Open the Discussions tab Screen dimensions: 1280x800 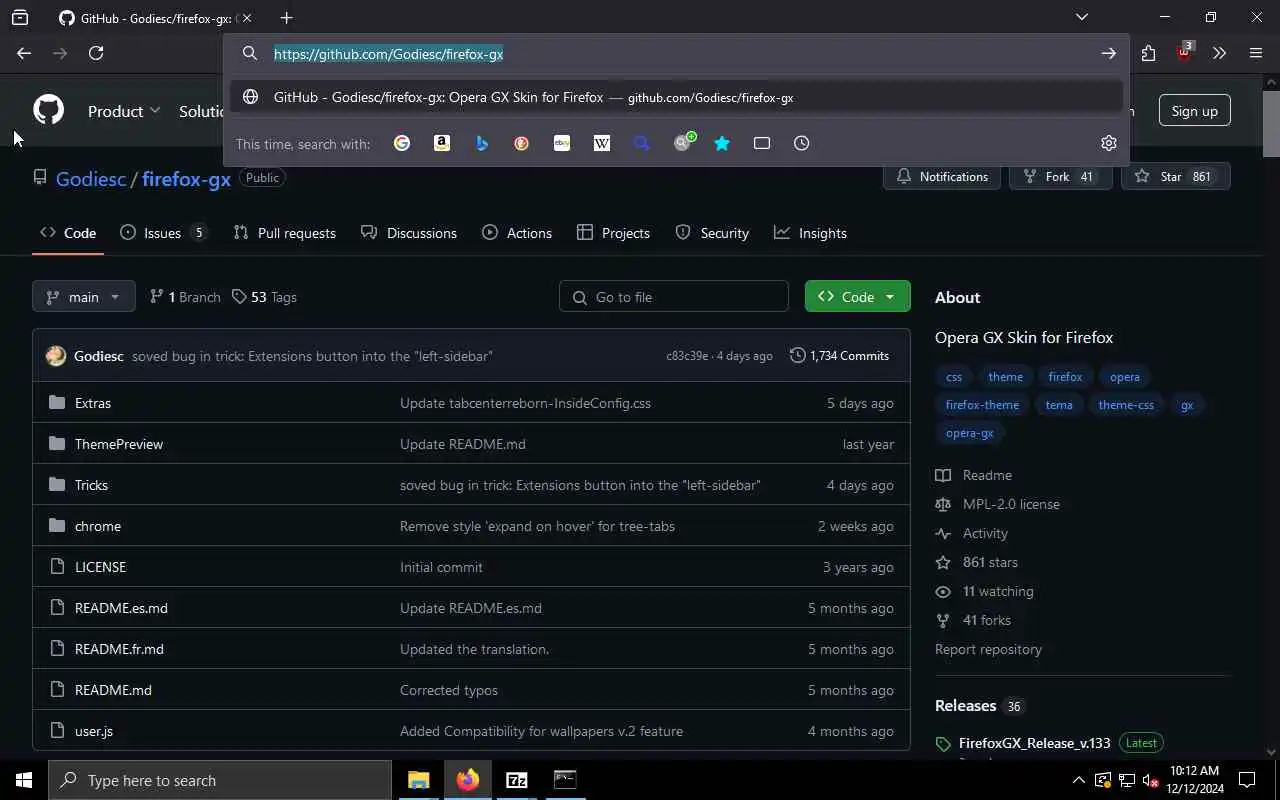pyautogui.click(x=409, y=233)
